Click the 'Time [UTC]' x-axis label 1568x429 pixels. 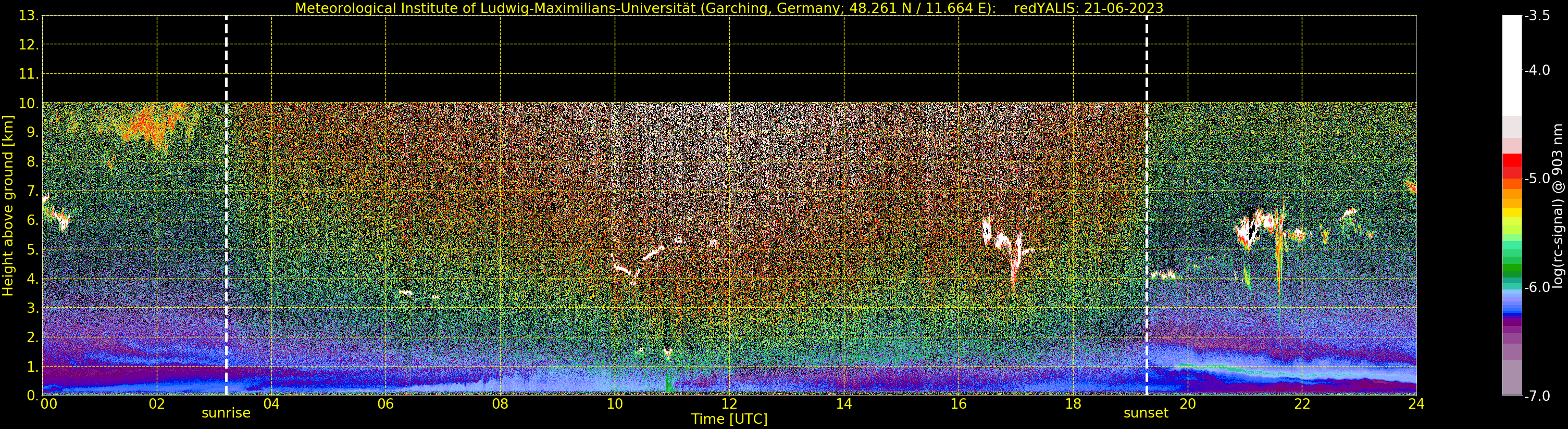tap(729, 419)
